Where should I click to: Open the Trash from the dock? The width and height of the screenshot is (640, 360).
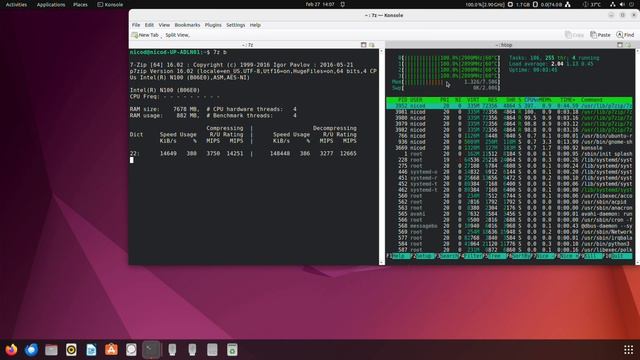pyautogui.click(x=232, y=350)
